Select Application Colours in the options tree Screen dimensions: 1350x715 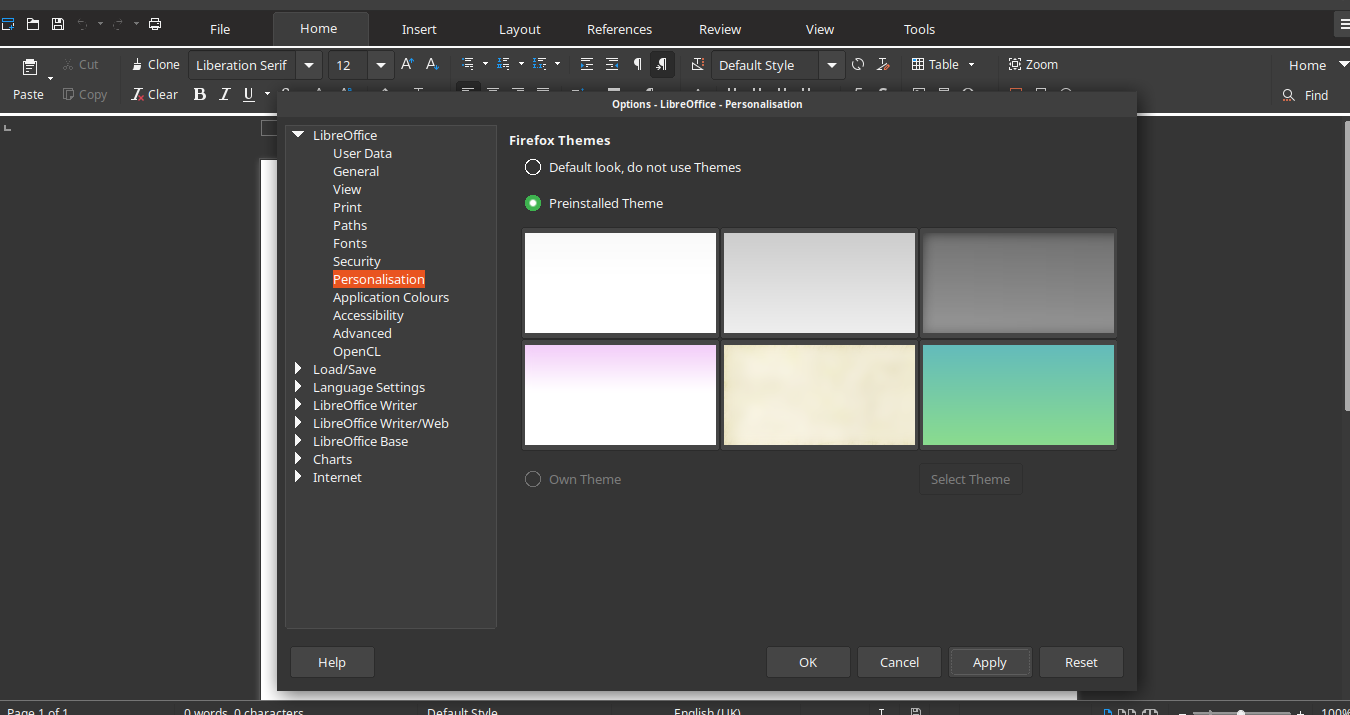tap(391, 297)
